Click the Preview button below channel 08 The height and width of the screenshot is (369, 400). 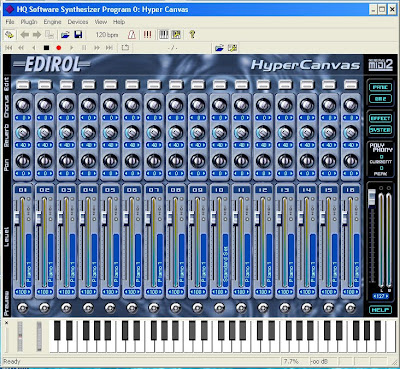[x=176, y=308]
